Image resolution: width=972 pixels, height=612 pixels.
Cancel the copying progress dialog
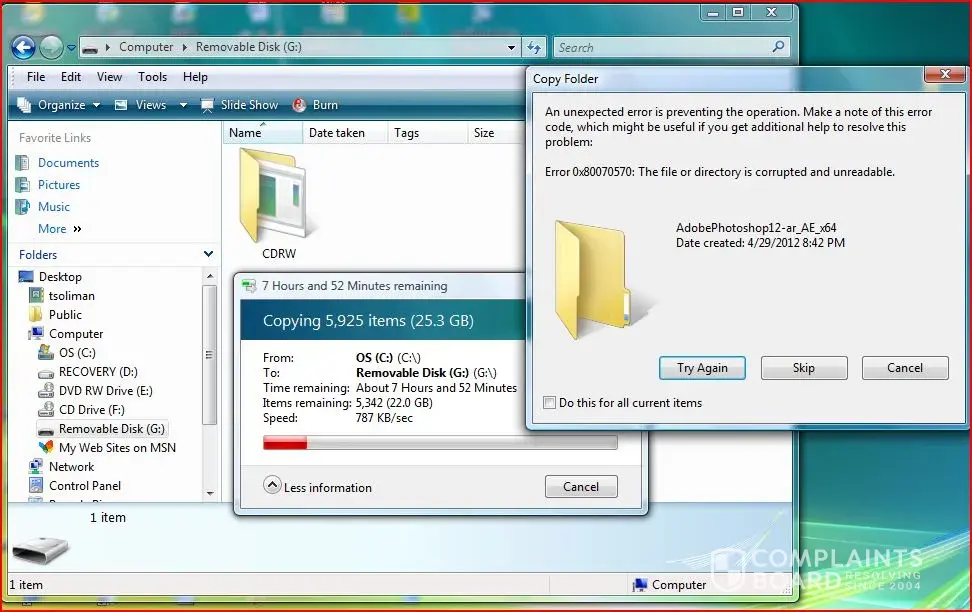581,487
